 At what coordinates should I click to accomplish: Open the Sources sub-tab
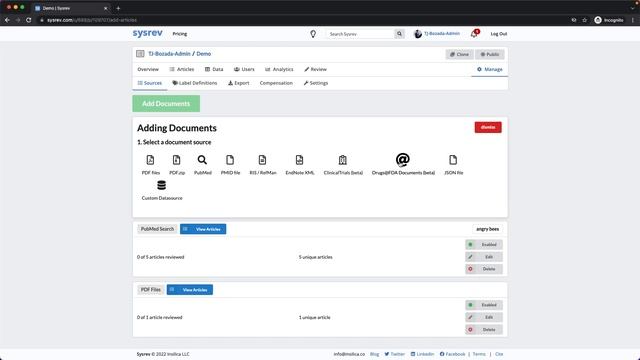coord(150,83)
